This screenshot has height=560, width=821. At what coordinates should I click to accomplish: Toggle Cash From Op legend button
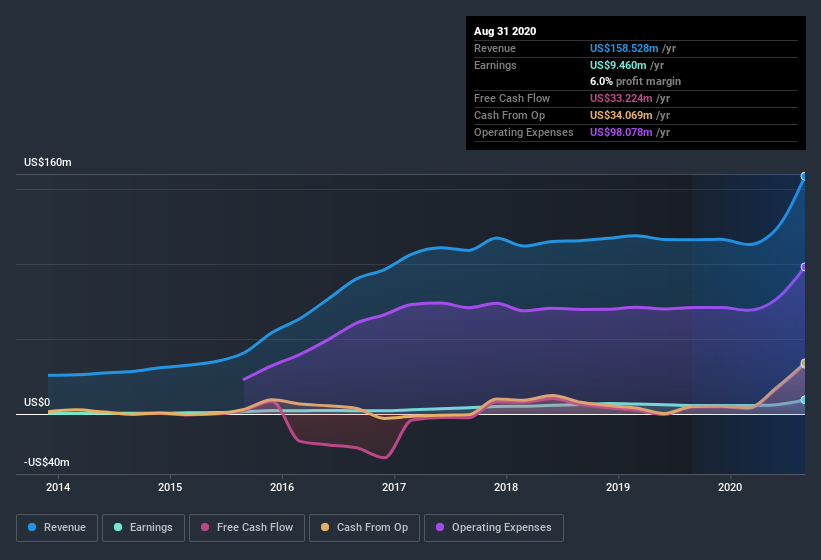[366, 527]
